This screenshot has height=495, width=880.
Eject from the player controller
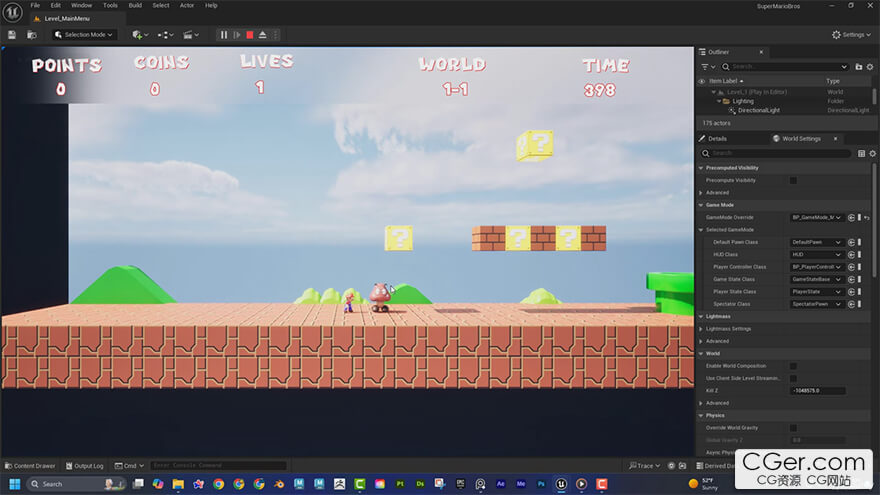[x=263, y=35]
